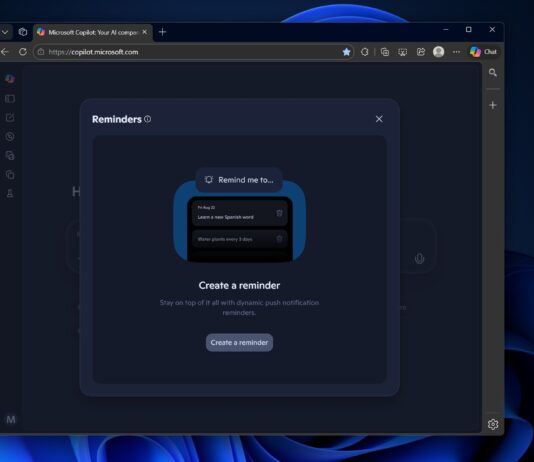This screenshot has height=462, width=534.
Task: Close the Reminders dialog
Action: pyautogui.click(x=379, y=119)
